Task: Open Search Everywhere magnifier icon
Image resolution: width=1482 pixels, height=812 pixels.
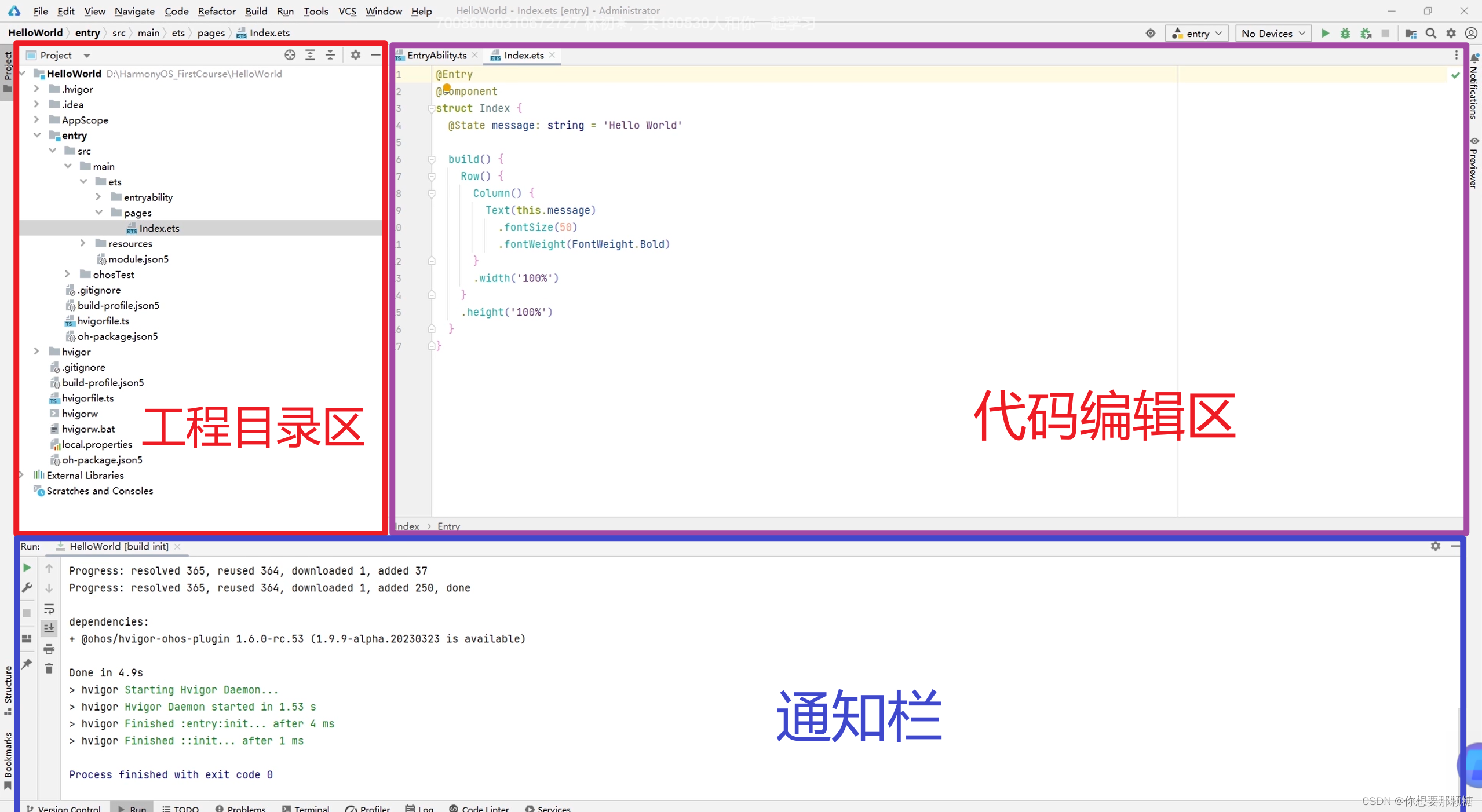Action: point(1431,34)
